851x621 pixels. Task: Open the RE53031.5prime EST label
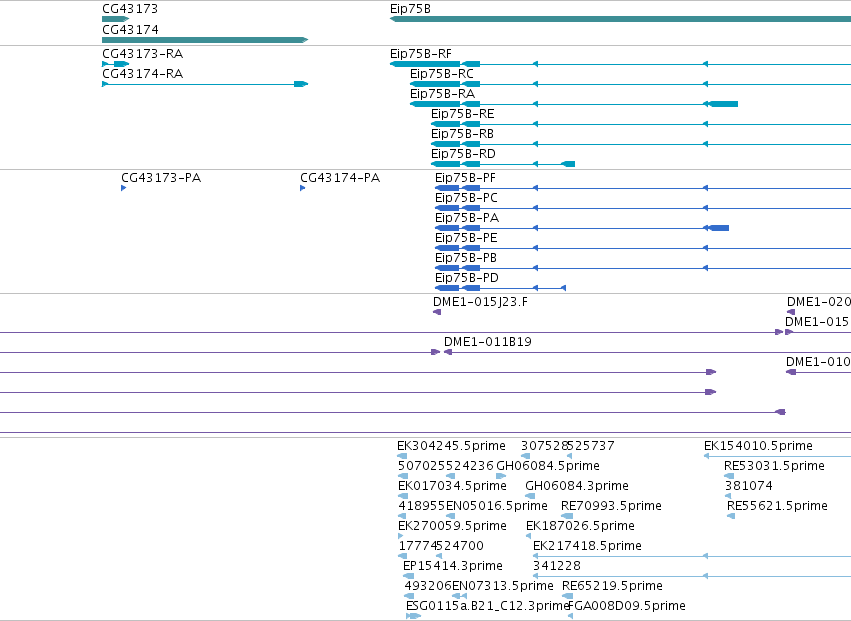774,466
